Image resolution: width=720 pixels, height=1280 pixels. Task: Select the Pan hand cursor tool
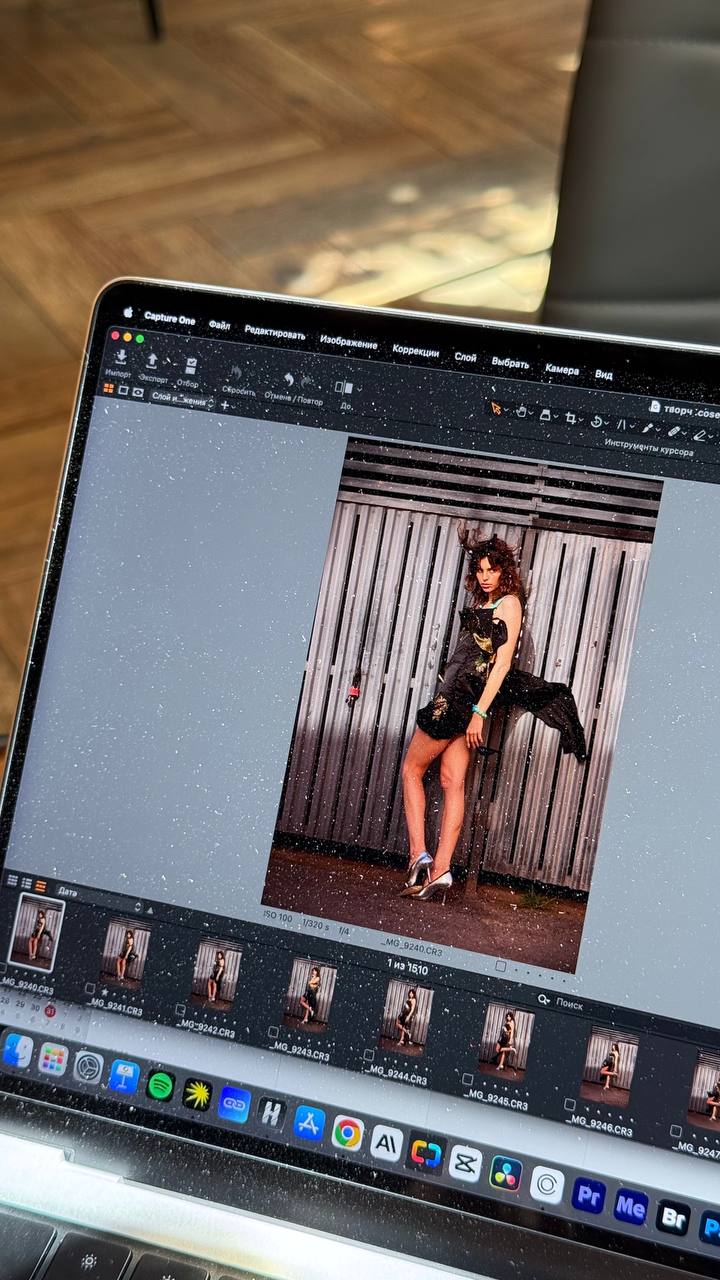click(520, 411)
